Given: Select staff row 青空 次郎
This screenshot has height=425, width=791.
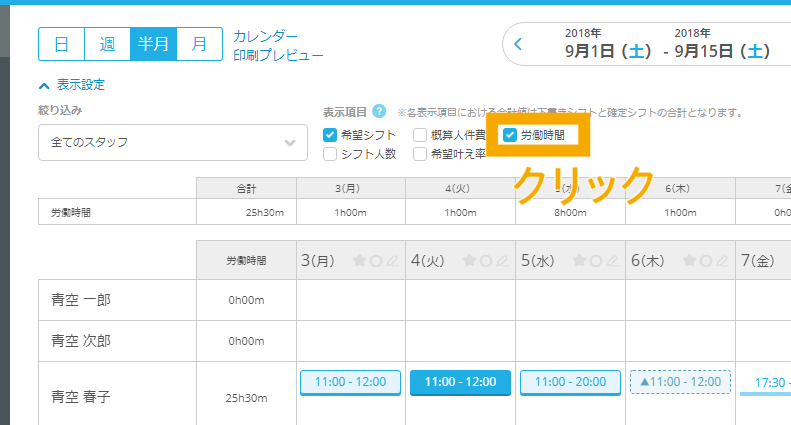Looking at the screenshot, I should point(81,341).
